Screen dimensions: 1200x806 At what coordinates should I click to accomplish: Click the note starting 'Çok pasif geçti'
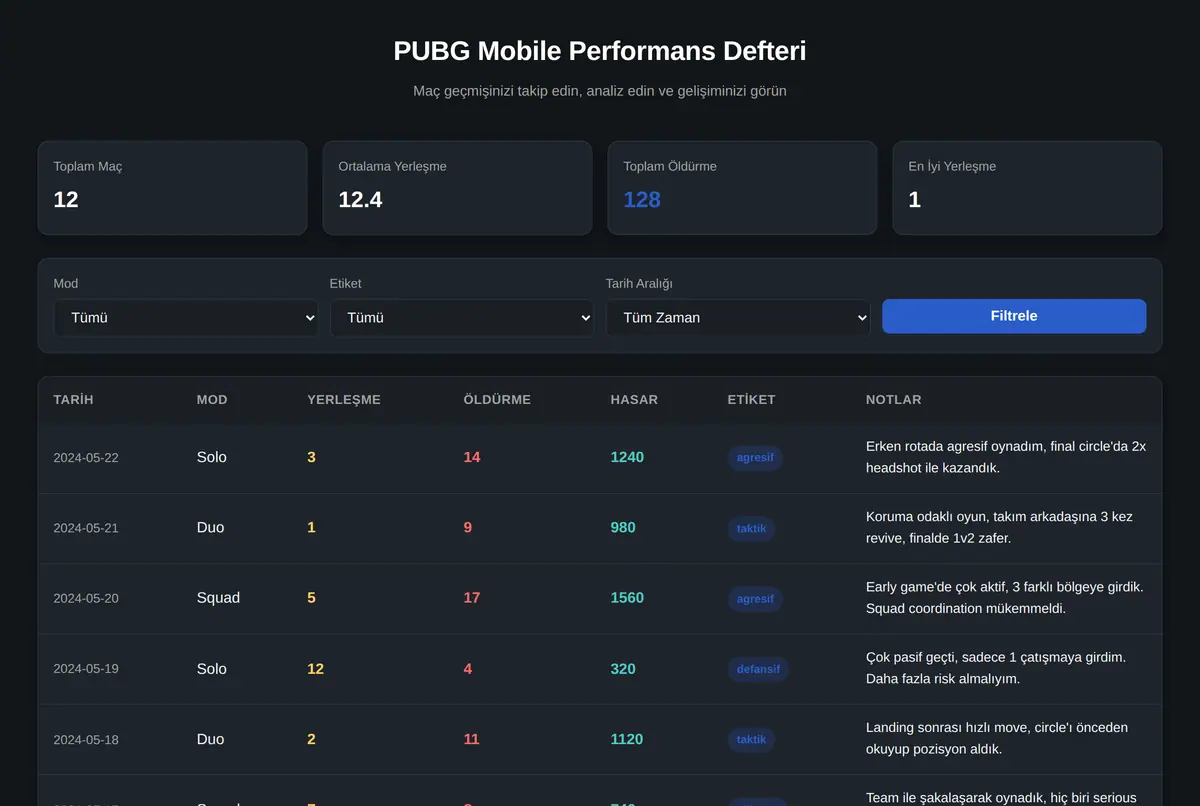[x=996, y=668]
